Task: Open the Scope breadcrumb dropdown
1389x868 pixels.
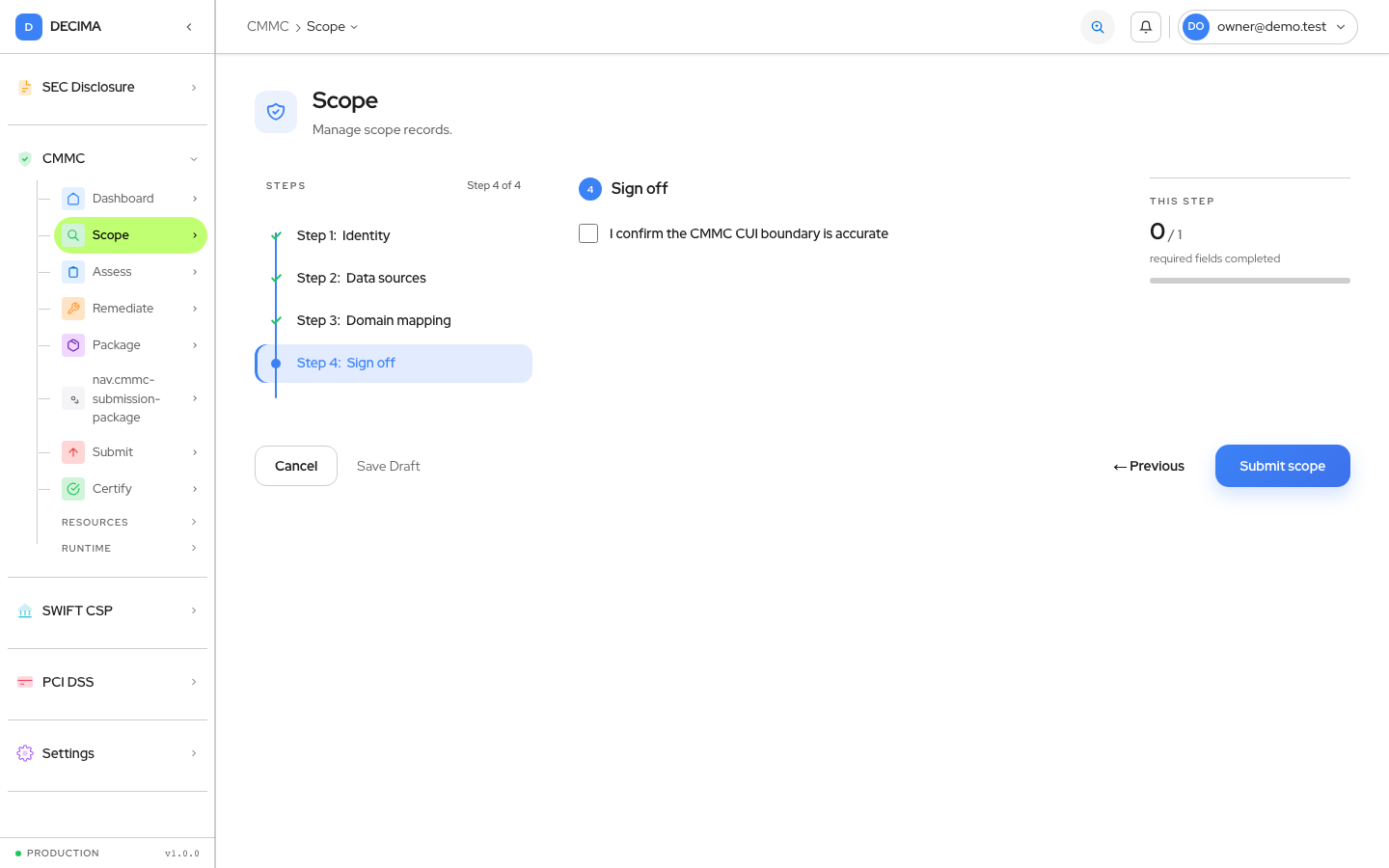Action: click(332, 27)
